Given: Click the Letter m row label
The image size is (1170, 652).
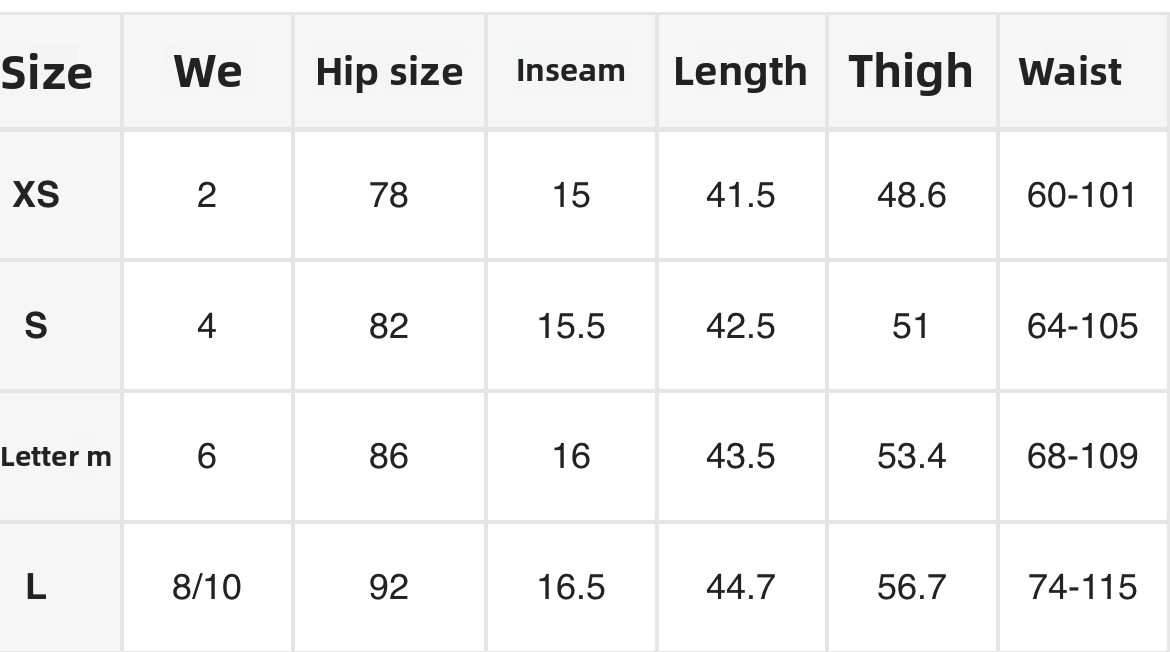Looking at the screenshot, I should [56, 457].
